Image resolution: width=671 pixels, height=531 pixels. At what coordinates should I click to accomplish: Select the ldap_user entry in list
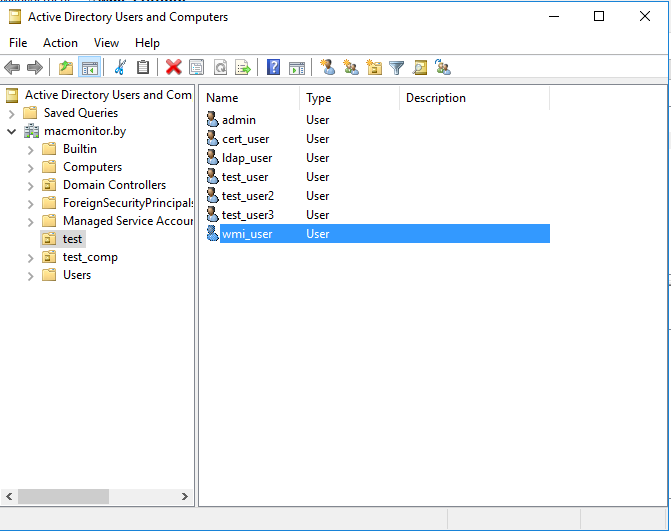coord(246,158)
